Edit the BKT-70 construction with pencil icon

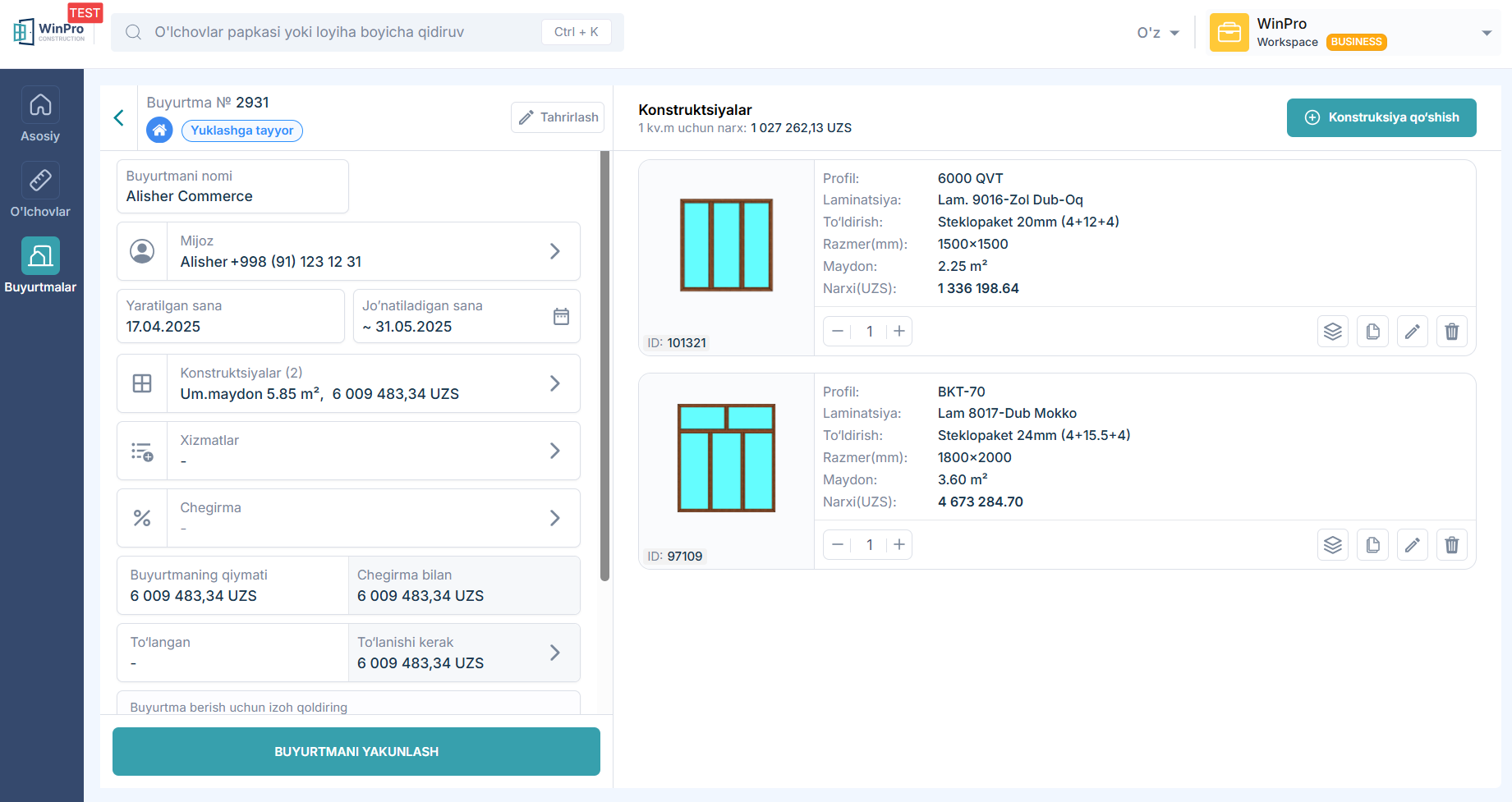pyautogui.click(x=1412, y=545)
